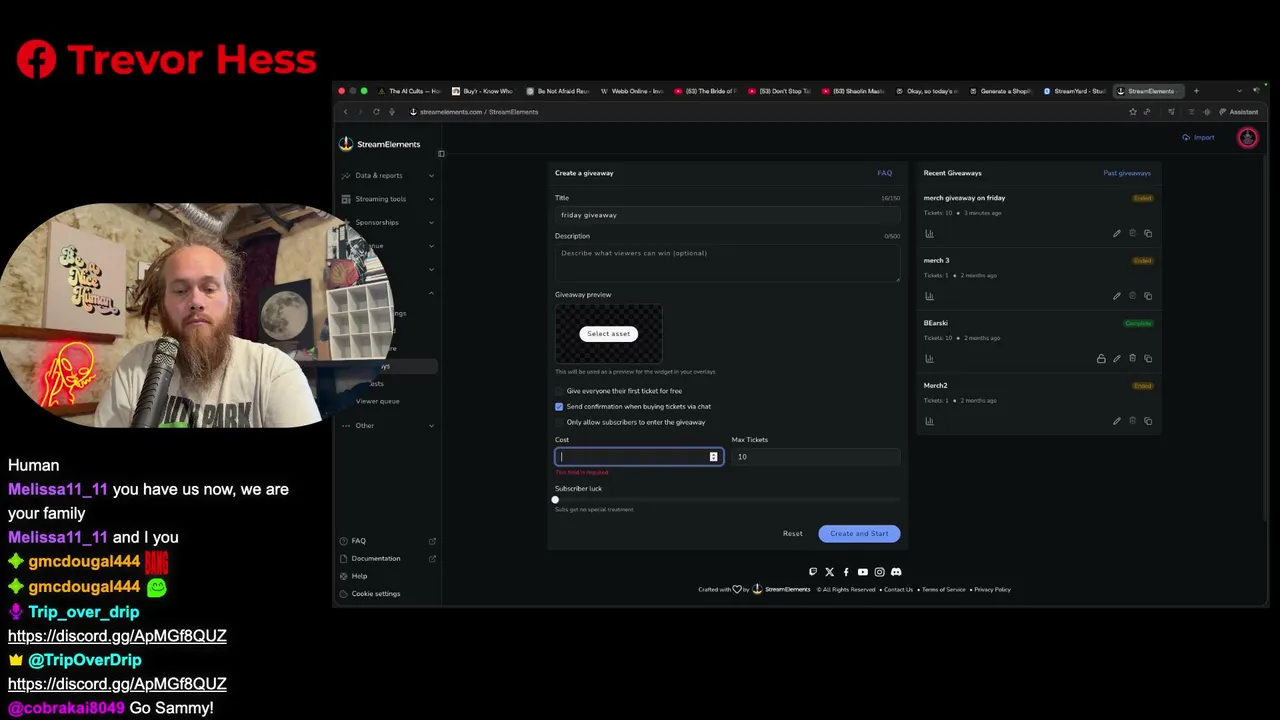Edit the Merch2 giveaway
Viewport: 1280px width, 720px height.
pyautogui.click(x=1117, y=421)
